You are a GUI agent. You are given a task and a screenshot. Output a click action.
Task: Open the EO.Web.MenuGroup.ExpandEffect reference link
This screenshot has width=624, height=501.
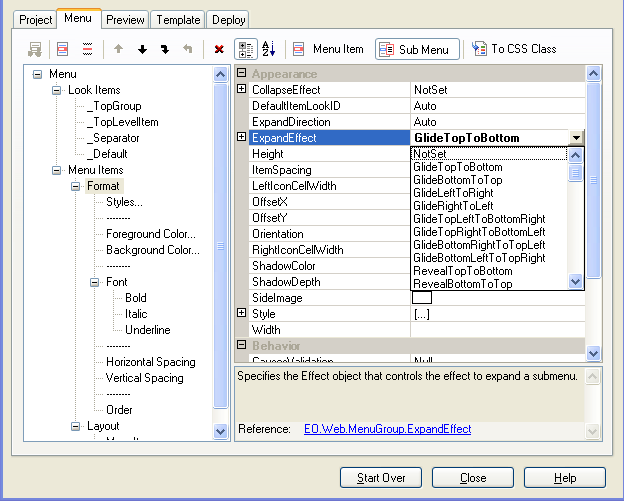click(x=388, y=429)
